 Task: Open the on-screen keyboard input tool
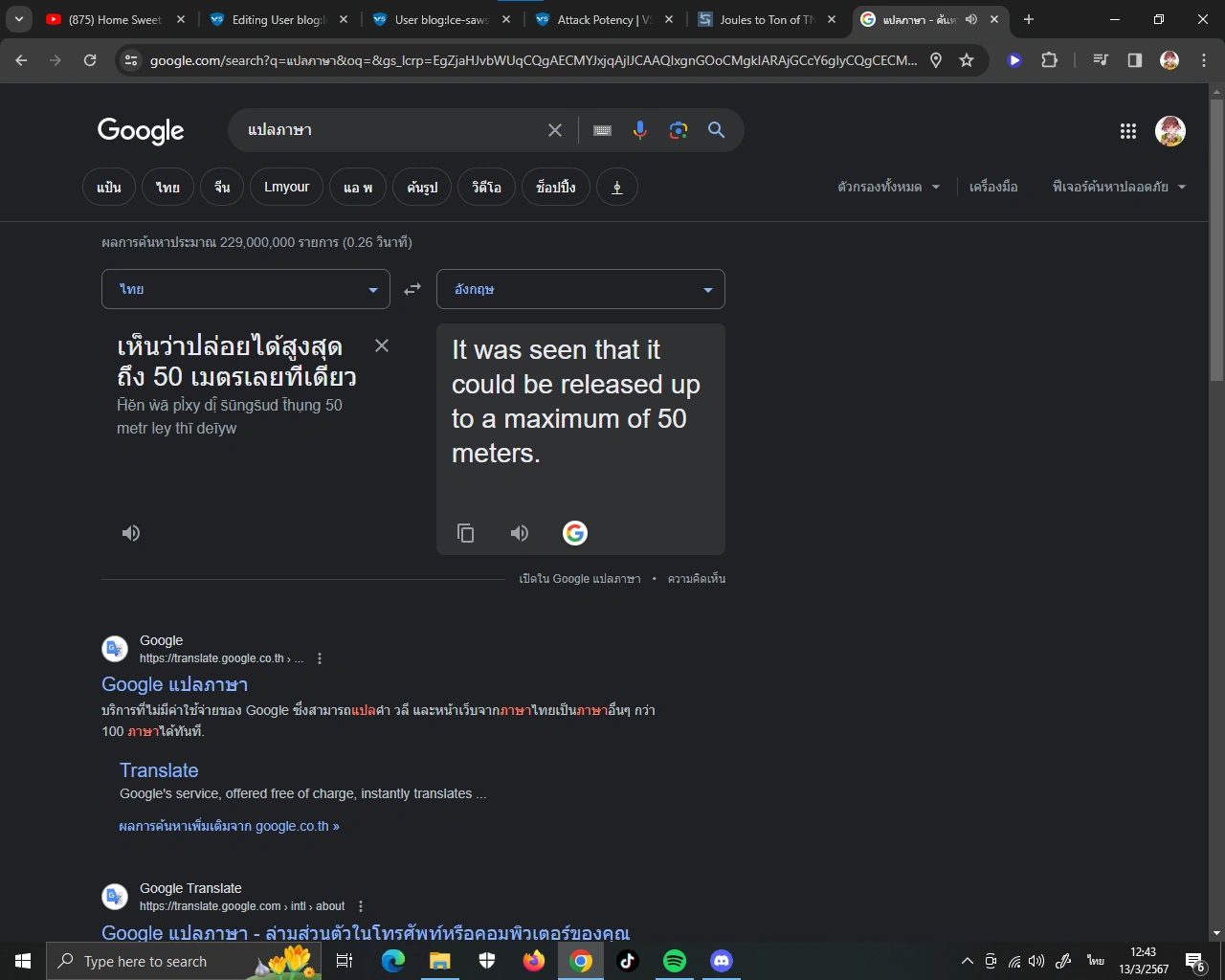coord(602,130)
